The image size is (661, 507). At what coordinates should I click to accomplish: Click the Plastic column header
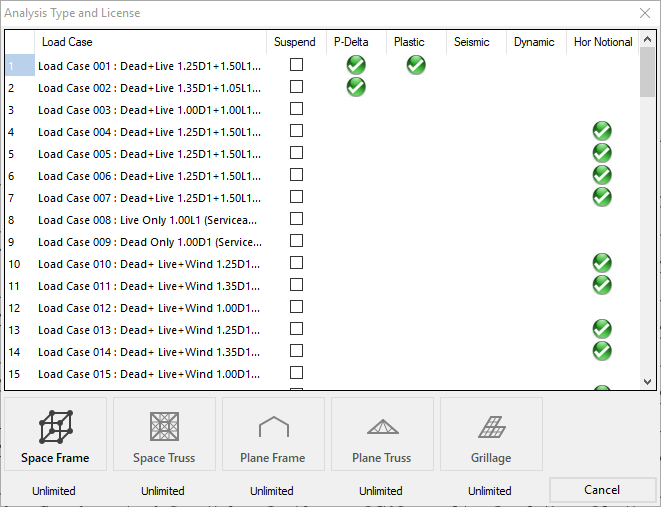pos(416,42)
